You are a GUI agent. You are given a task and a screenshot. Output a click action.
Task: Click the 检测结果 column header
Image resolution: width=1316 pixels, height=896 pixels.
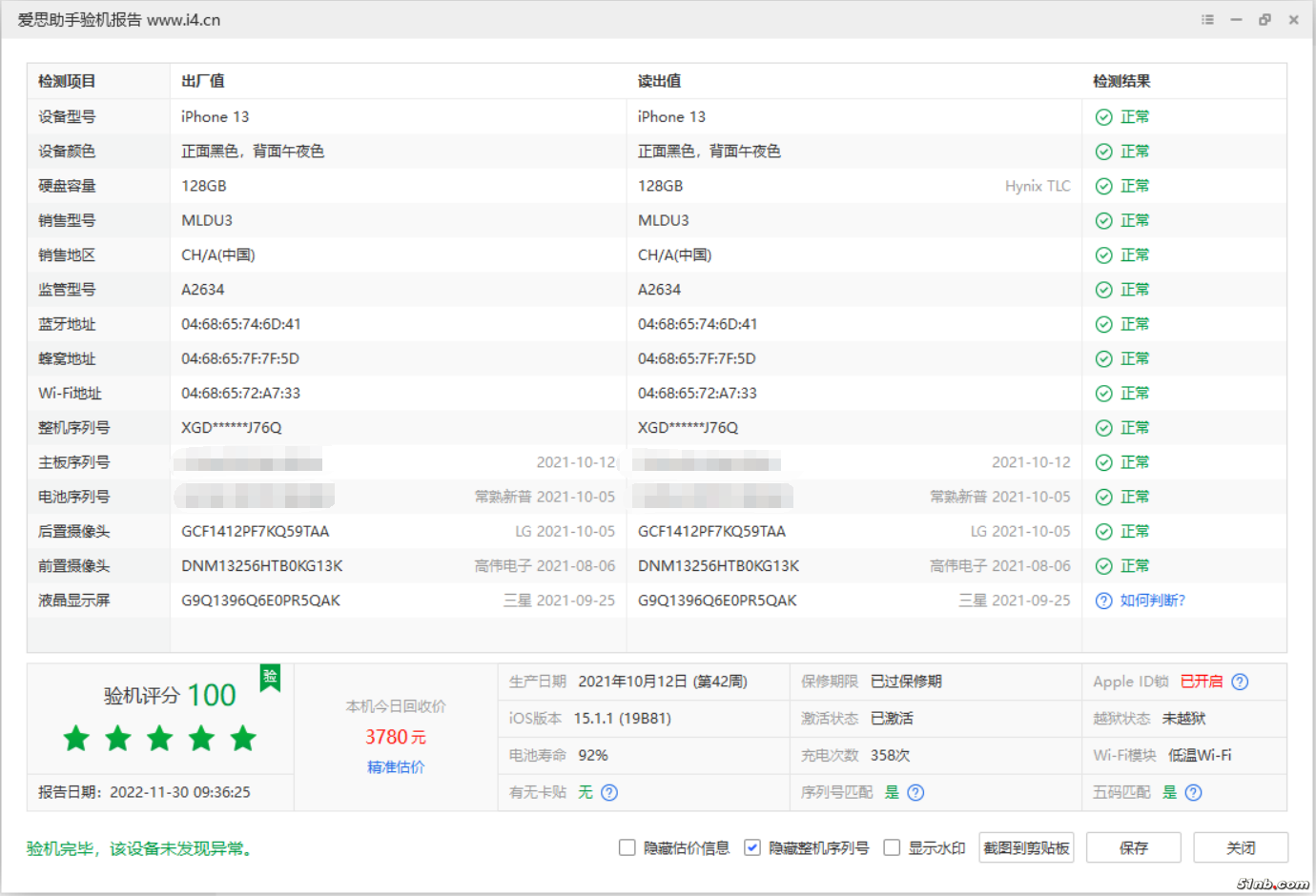coord(1121,81)
